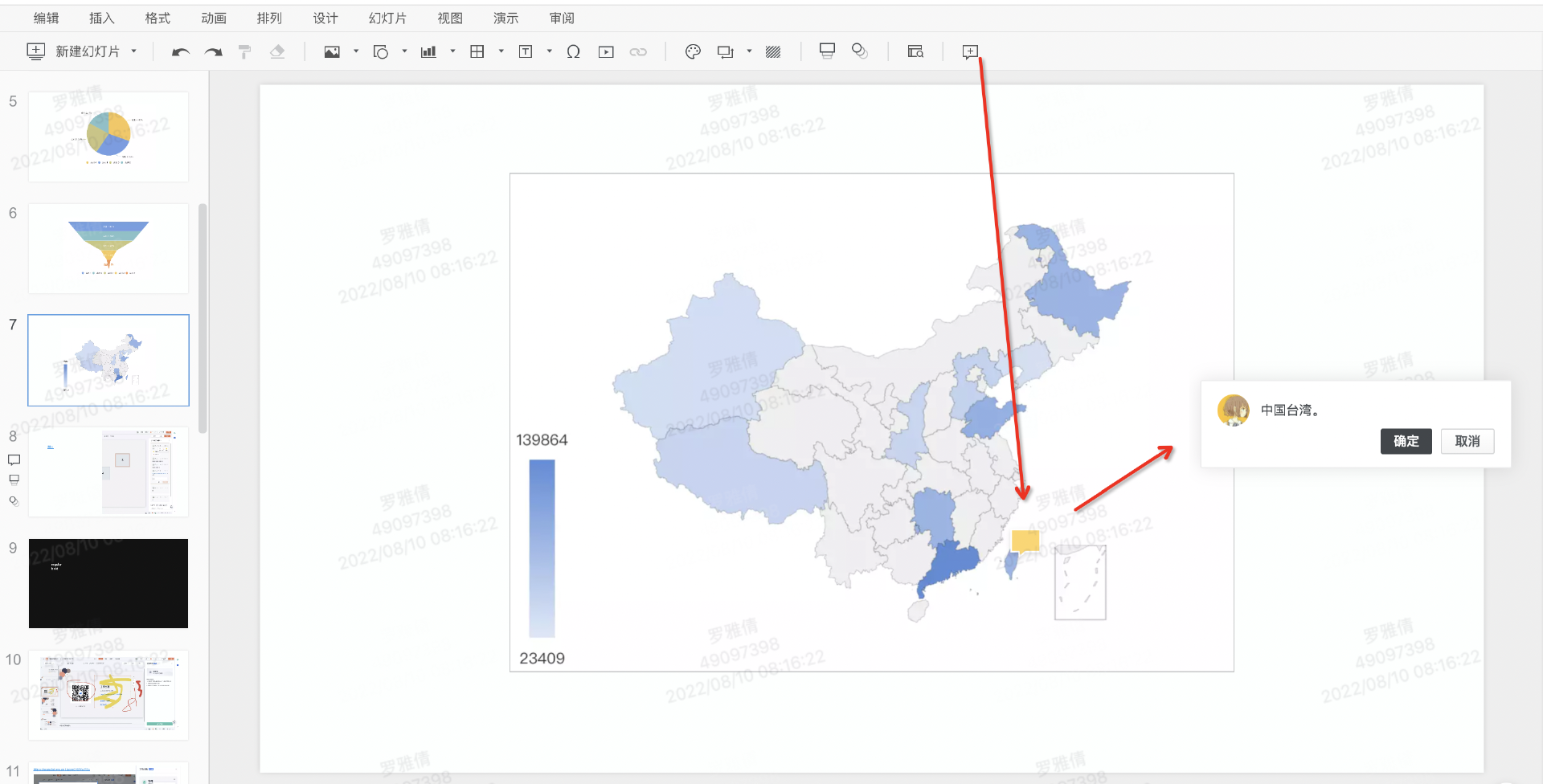Expand the shapes dropdown arrow

point(404,52)
